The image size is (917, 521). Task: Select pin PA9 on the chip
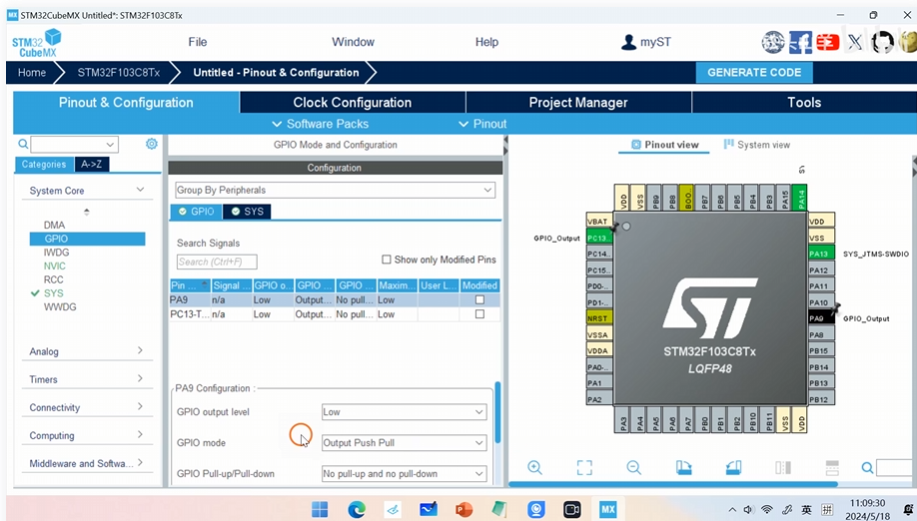(821, 318)
